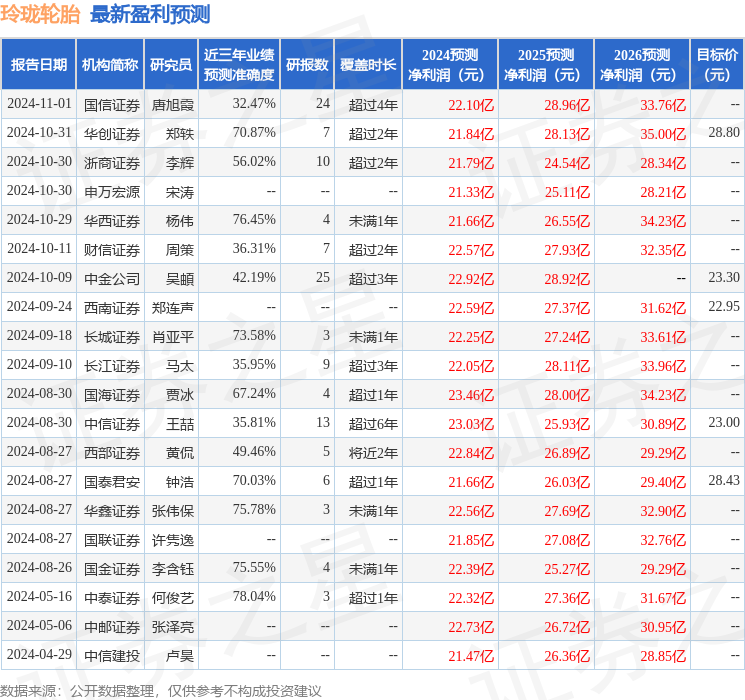Select the date 2024-11-01 cell
745x700 pixels.
point(39,104)
